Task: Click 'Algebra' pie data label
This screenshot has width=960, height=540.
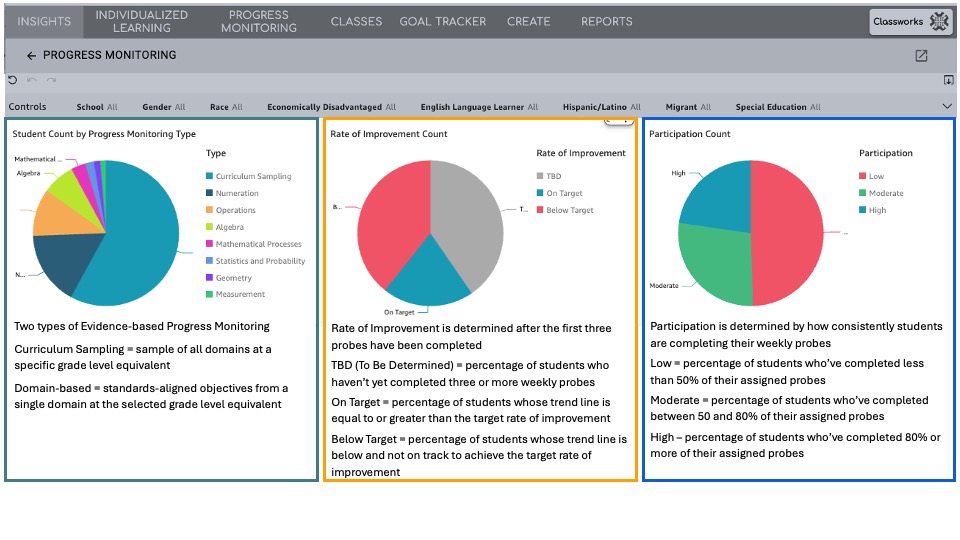Action: click(28, 173)
